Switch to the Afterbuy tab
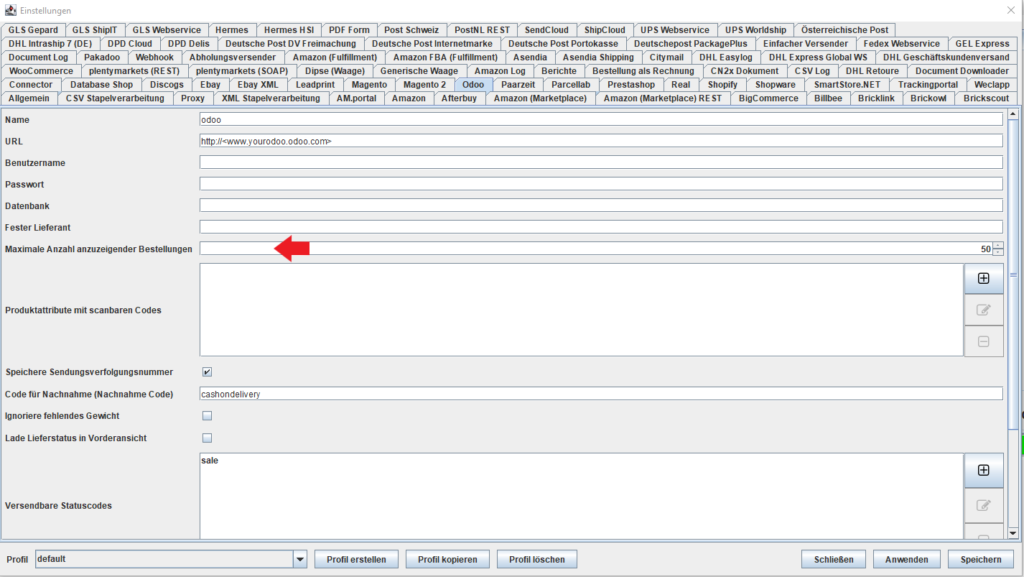This screenshot has height=577, width=1024. 459,99
